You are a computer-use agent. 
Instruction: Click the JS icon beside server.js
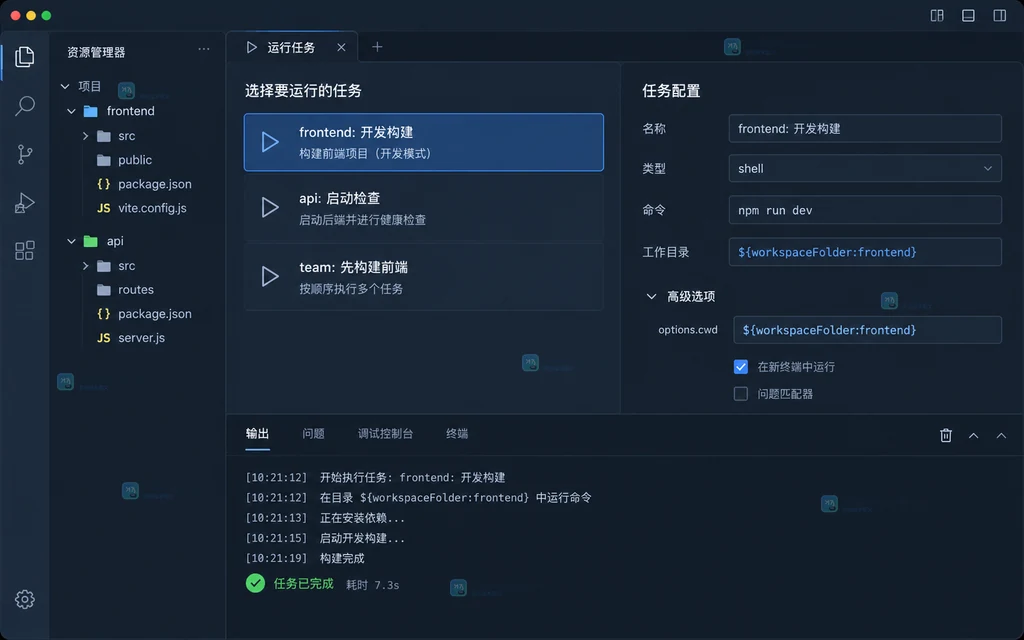coord(103,338)
